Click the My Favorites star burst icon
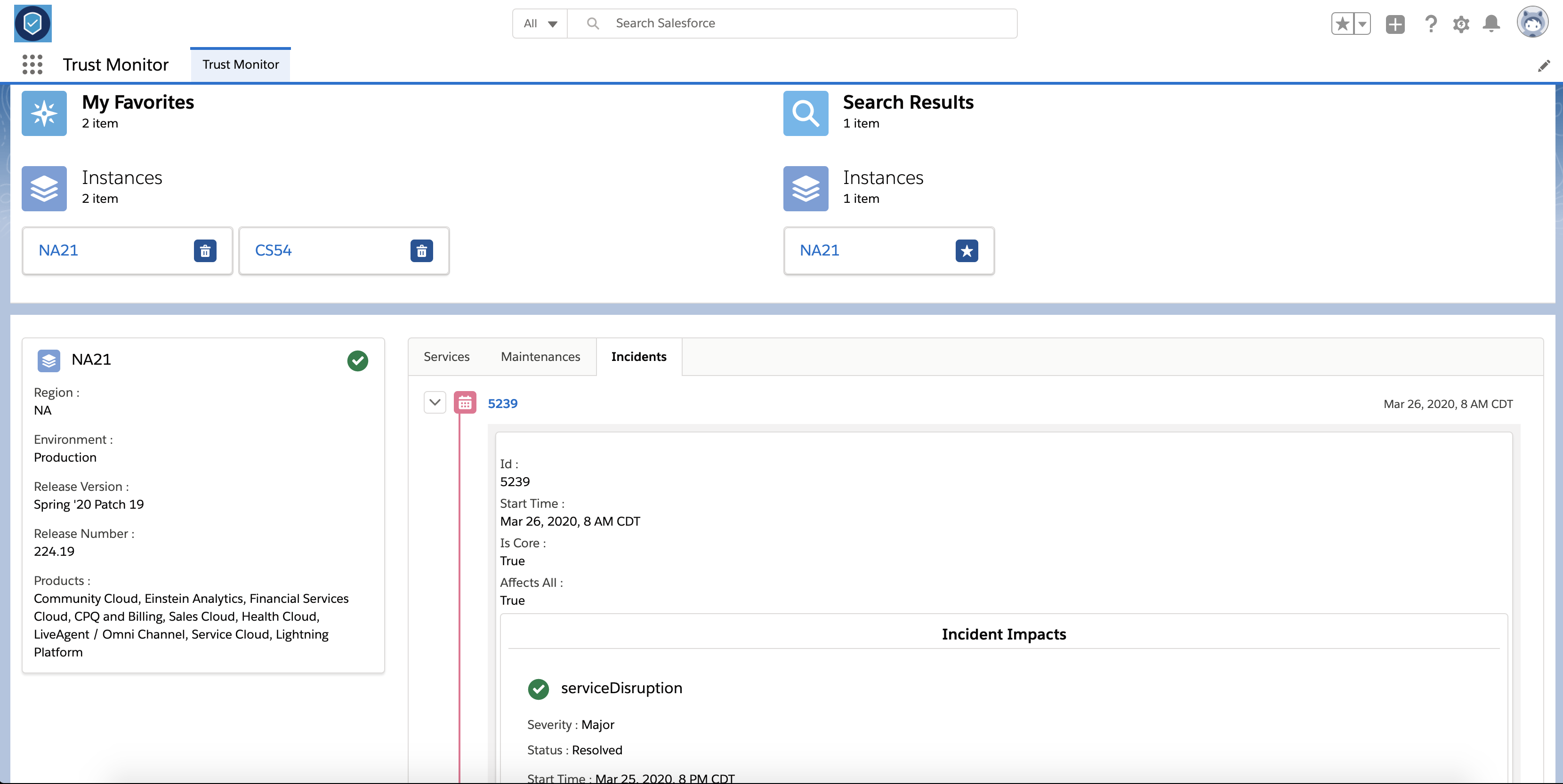Image resolution: width=1563 pixels, height=784 pixels. (x=44, y=113)
